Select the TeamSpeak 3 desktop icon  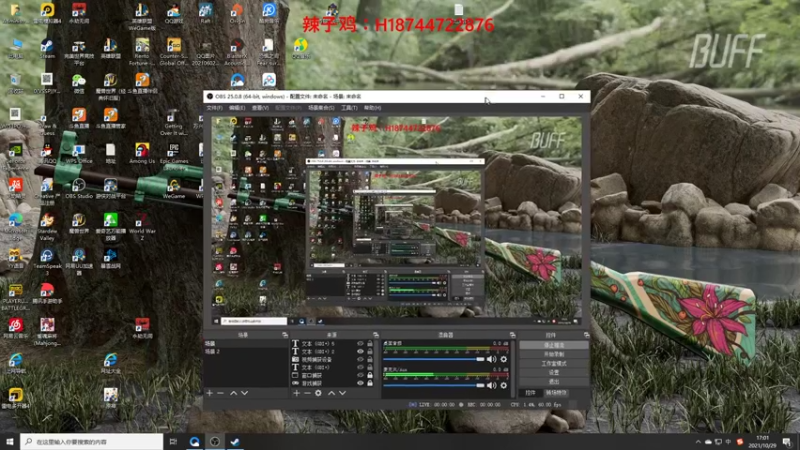[47, 262]
